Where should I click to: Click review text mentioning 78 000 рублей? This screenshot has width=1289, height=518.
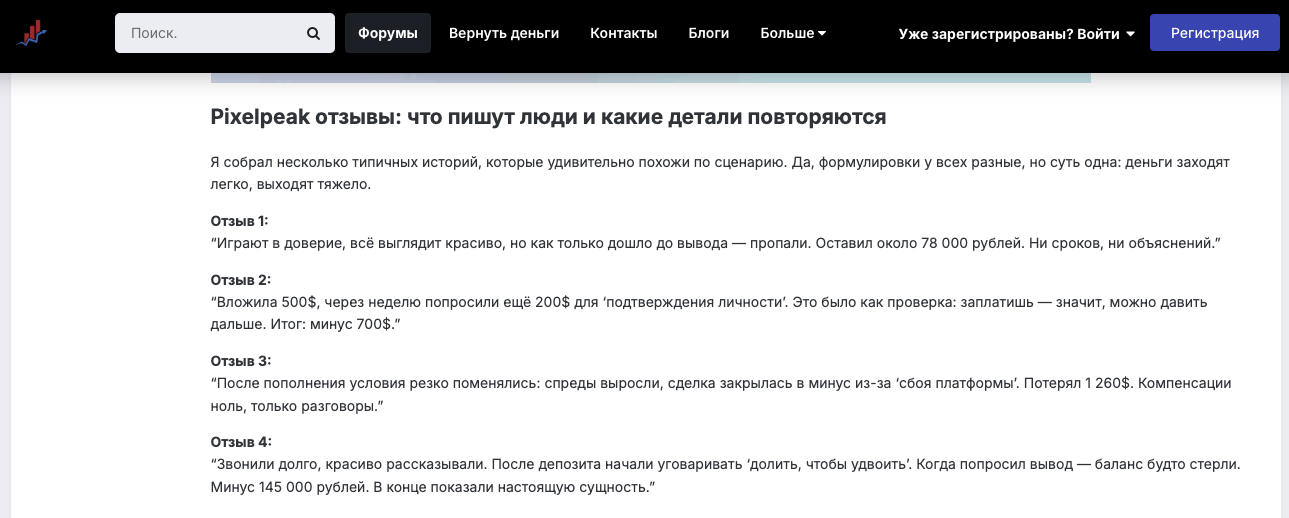pyautogui.click(x=716, y=244)
